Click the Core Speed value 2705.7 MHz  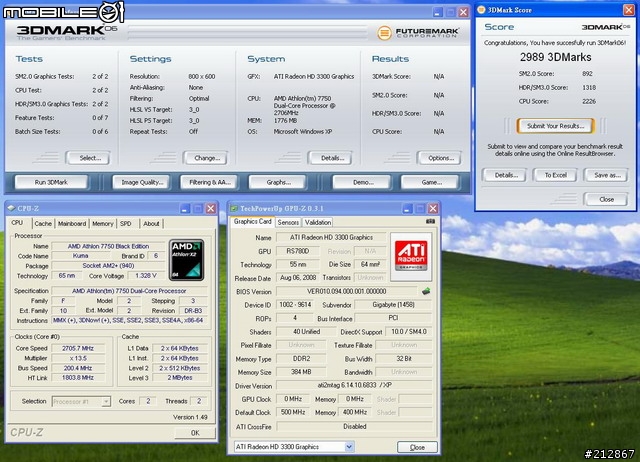click(78, 348)
